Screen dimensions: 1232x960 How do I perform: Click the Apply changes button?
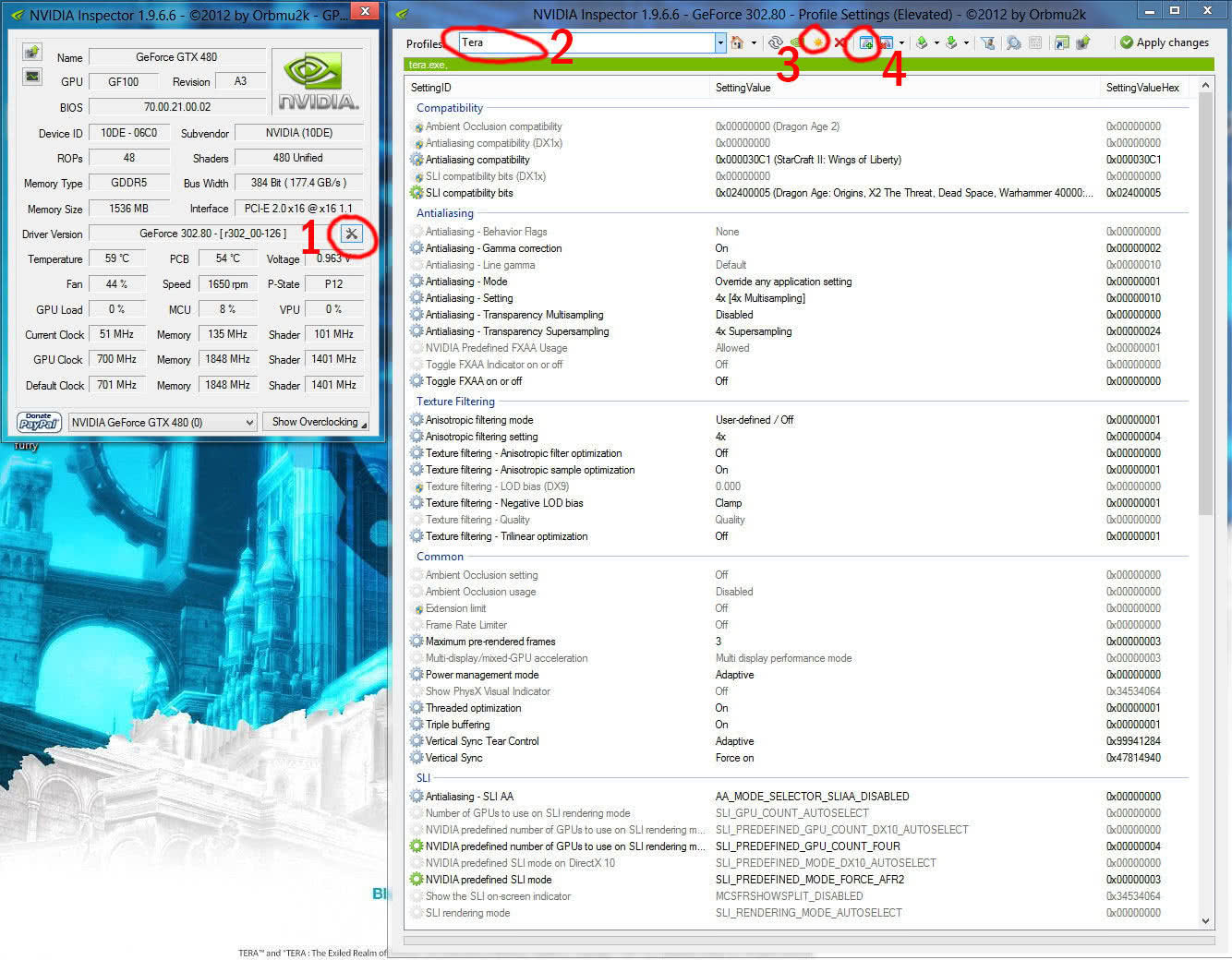(x=1164, y=42)
